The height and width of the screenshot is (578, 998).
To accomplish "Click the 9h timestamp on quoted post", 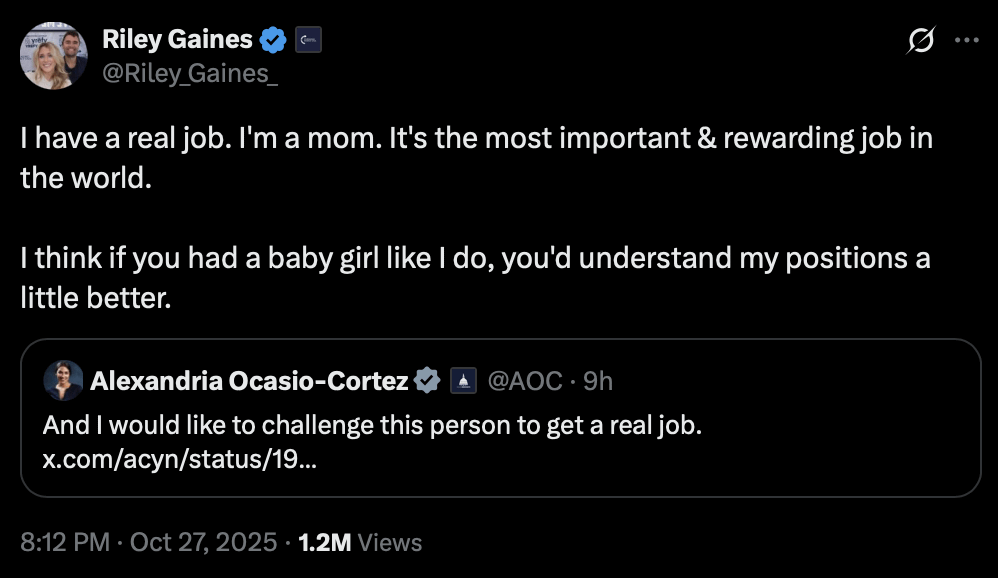I will pyautogui.click(x=597, y=380).
